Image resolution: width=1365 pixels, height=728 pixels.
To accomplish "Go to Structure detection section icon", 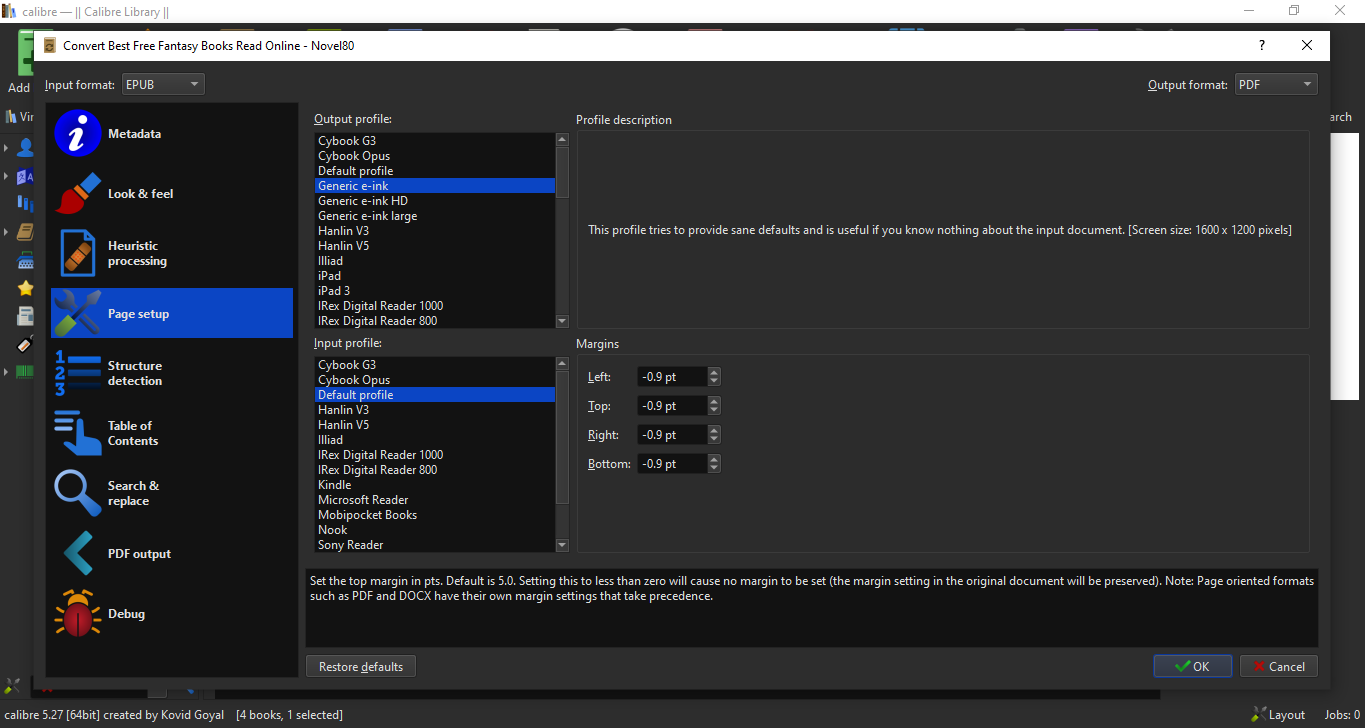I will point(78,374).
